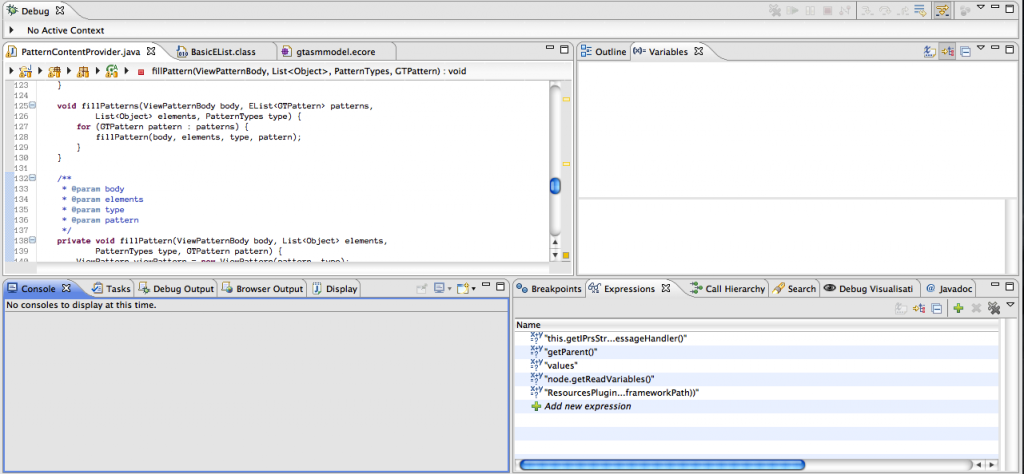The image size is (1024, 474).
Task: Click the source folder breadcrumb icon
Action: [x=55, y=71]
